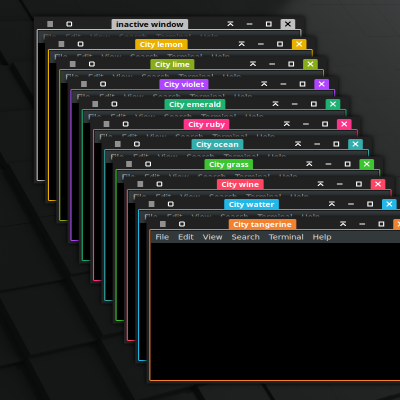Toggle the sticky icon of City grass
Screen dimensions: 400x400
(148, 164)
